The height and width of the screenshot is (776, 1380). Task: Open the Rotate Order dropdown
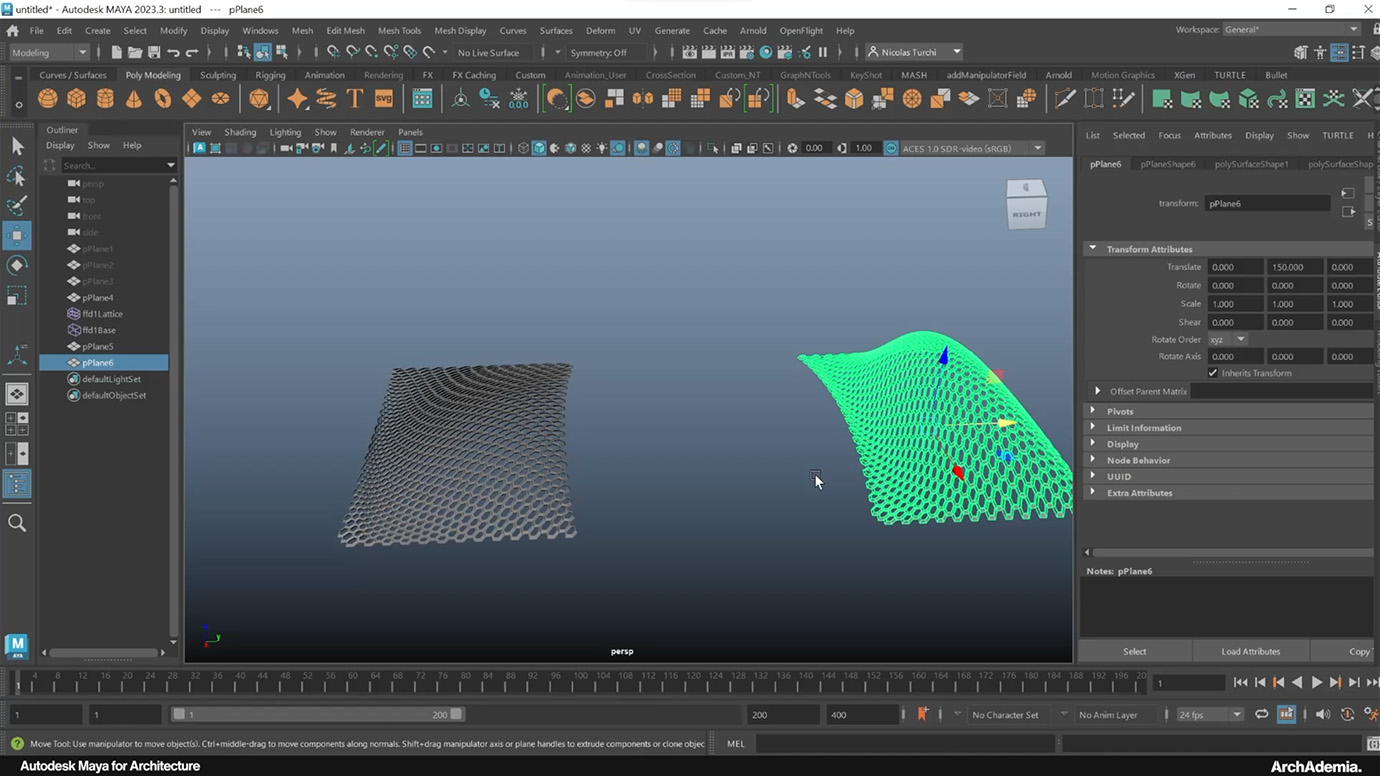(x=1227, y=340)
